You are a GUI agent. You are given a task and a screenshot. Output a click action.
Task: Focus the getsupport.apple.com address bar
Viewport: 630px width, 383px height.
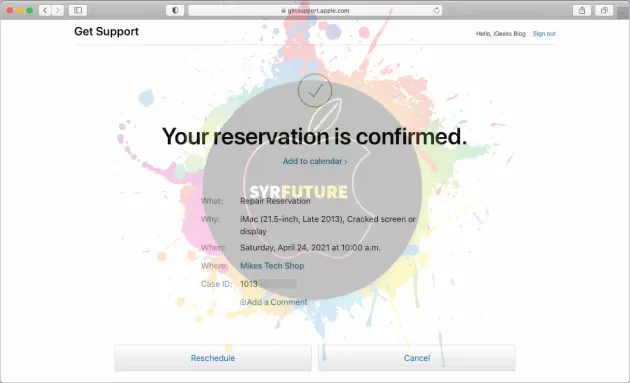[x=315, y=10]
